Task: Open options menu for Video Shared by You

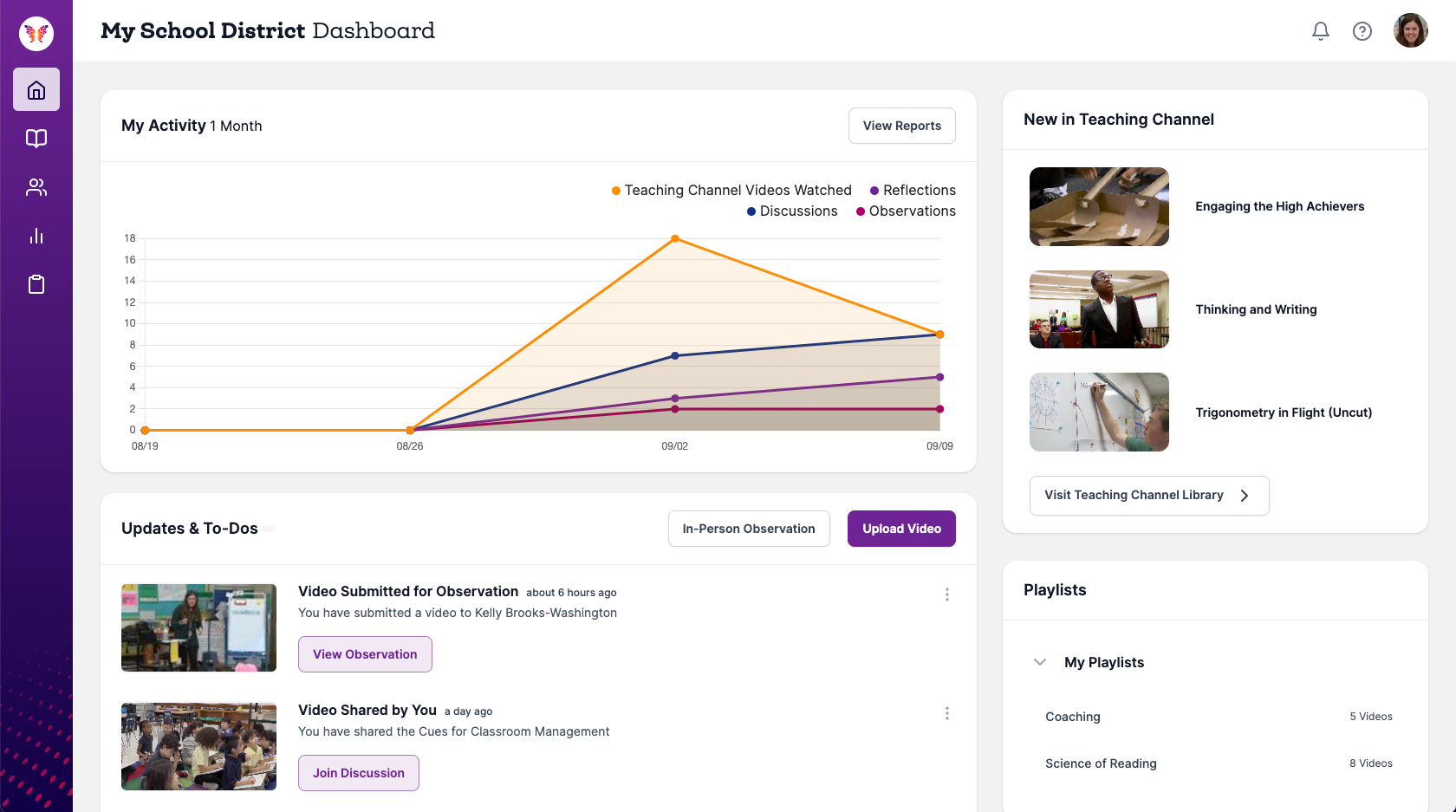Action: (x=946, y=713)
